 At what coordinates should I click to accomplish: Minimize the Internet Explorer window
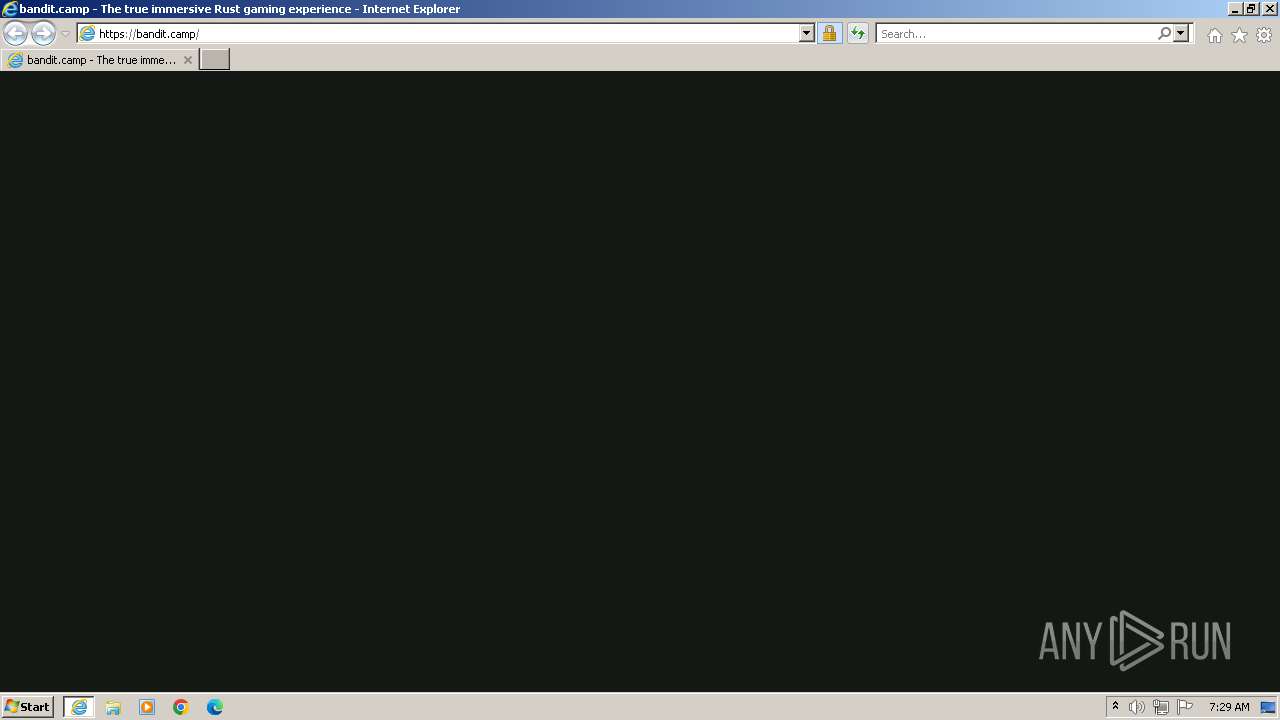1235,9
